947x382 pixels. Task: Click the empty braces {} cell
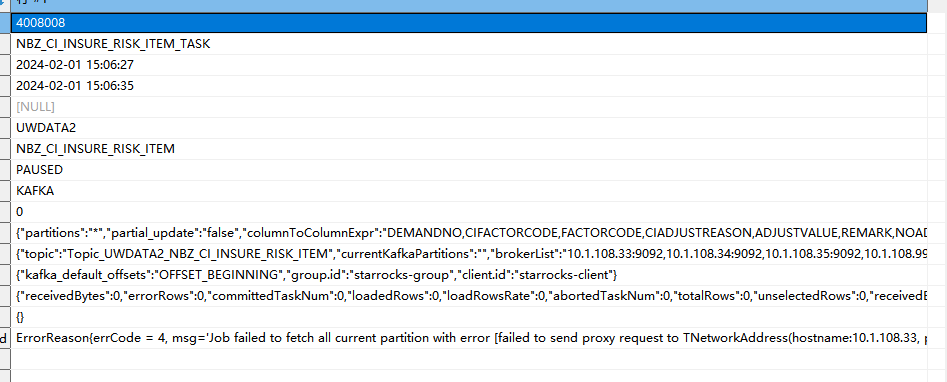coord(469,317)
